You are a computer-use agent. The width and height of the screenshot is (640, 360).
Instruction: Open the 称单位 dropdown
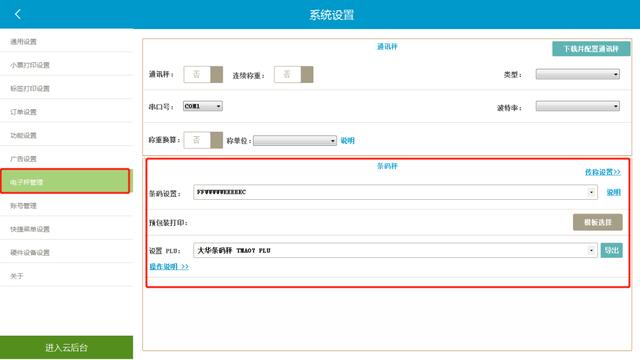[295, 141]
